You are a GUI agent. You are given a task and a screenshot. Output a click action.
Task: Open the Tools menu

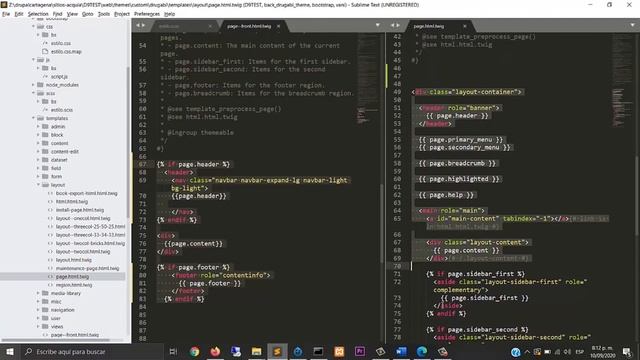tap(104, 14)
